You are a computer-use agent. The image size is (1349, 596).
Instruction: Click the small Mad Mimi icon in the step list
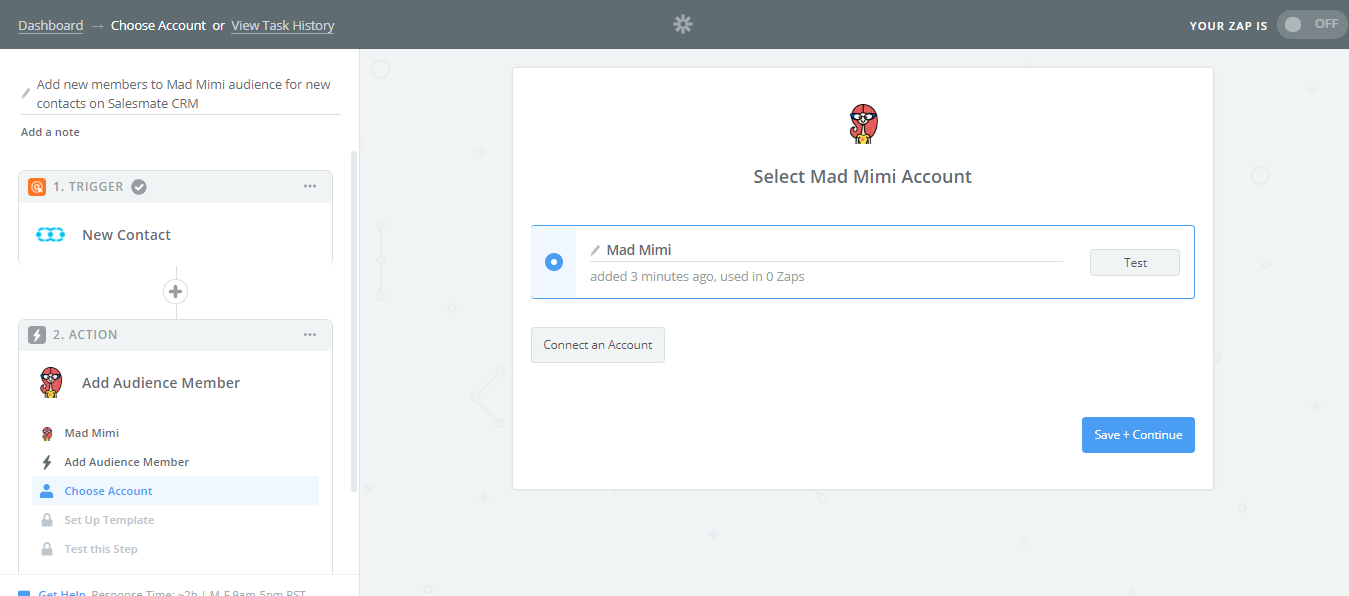click(x=46, y=433)
